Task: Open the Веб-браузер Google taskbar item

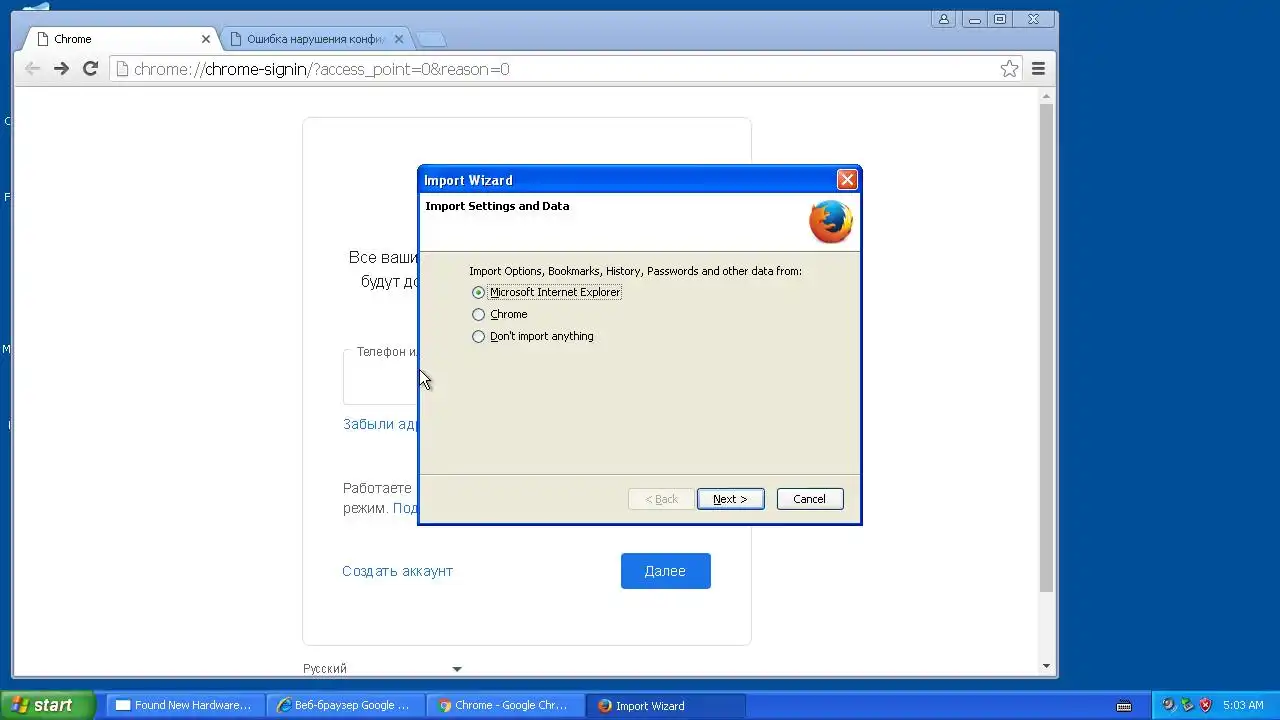Action: [346, 705]
